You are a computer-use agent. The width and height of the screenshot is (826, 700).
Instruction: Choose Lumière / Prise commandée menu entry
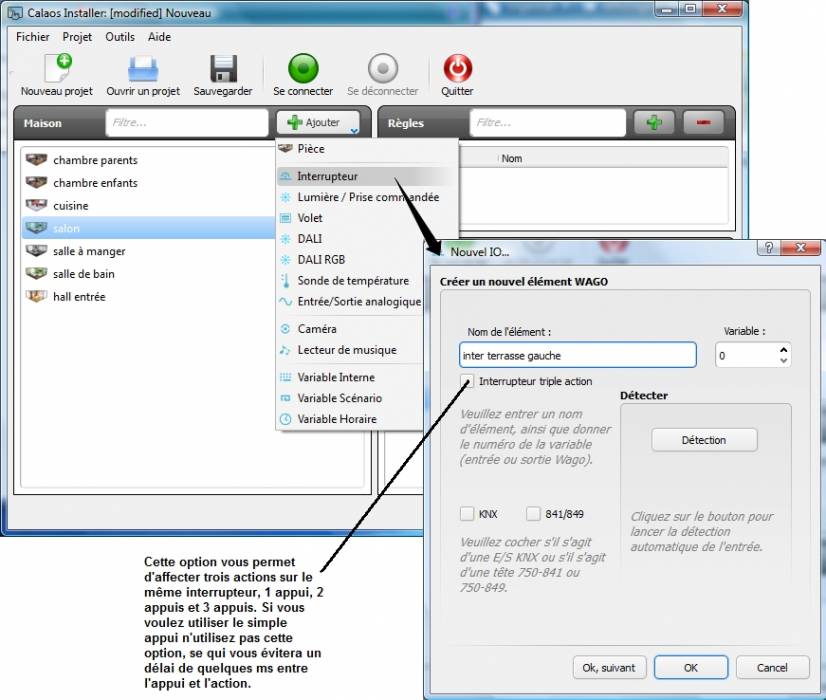[365, 197]
